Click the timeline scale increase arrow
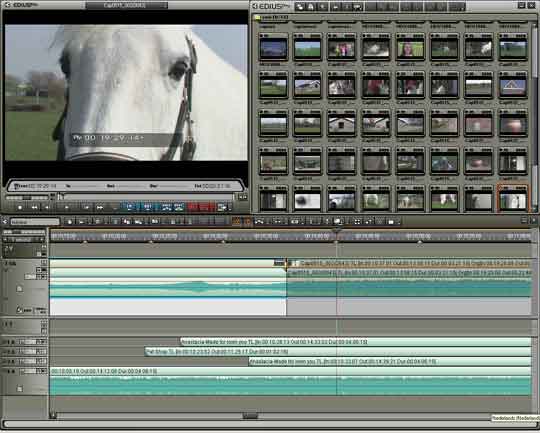This screenshot has height=433, width=540. 42,240
